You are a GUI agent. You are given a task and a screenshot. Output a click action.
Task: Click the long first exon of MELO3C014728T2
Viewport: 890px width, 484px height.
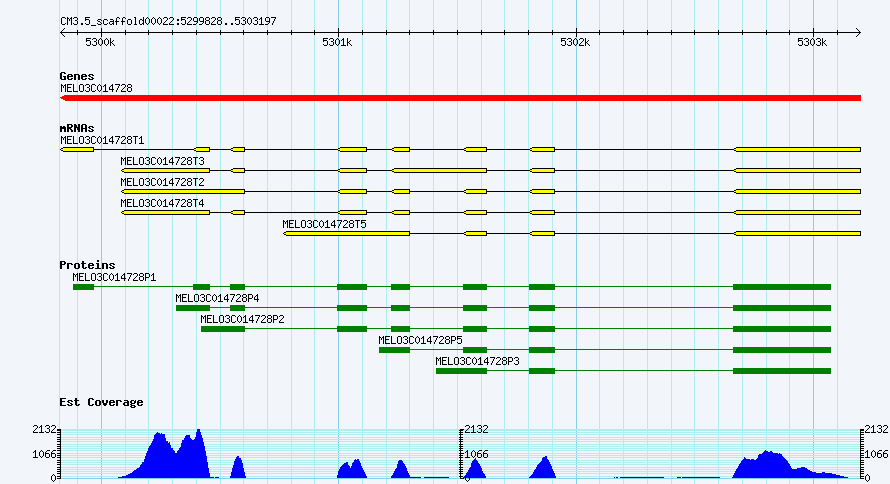[x=183, y=191]
